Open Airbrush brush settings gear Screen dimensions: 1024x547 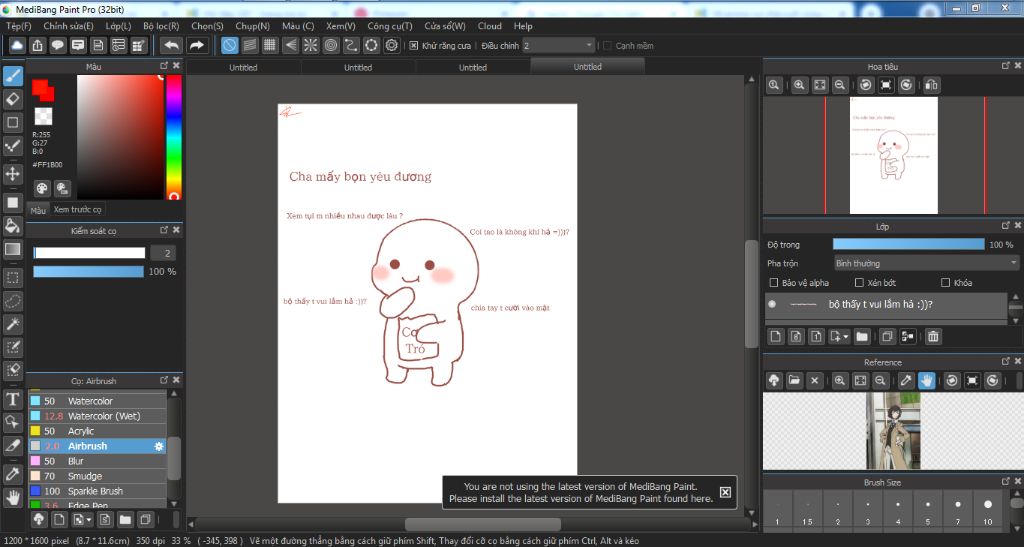[x=158, y=446]
